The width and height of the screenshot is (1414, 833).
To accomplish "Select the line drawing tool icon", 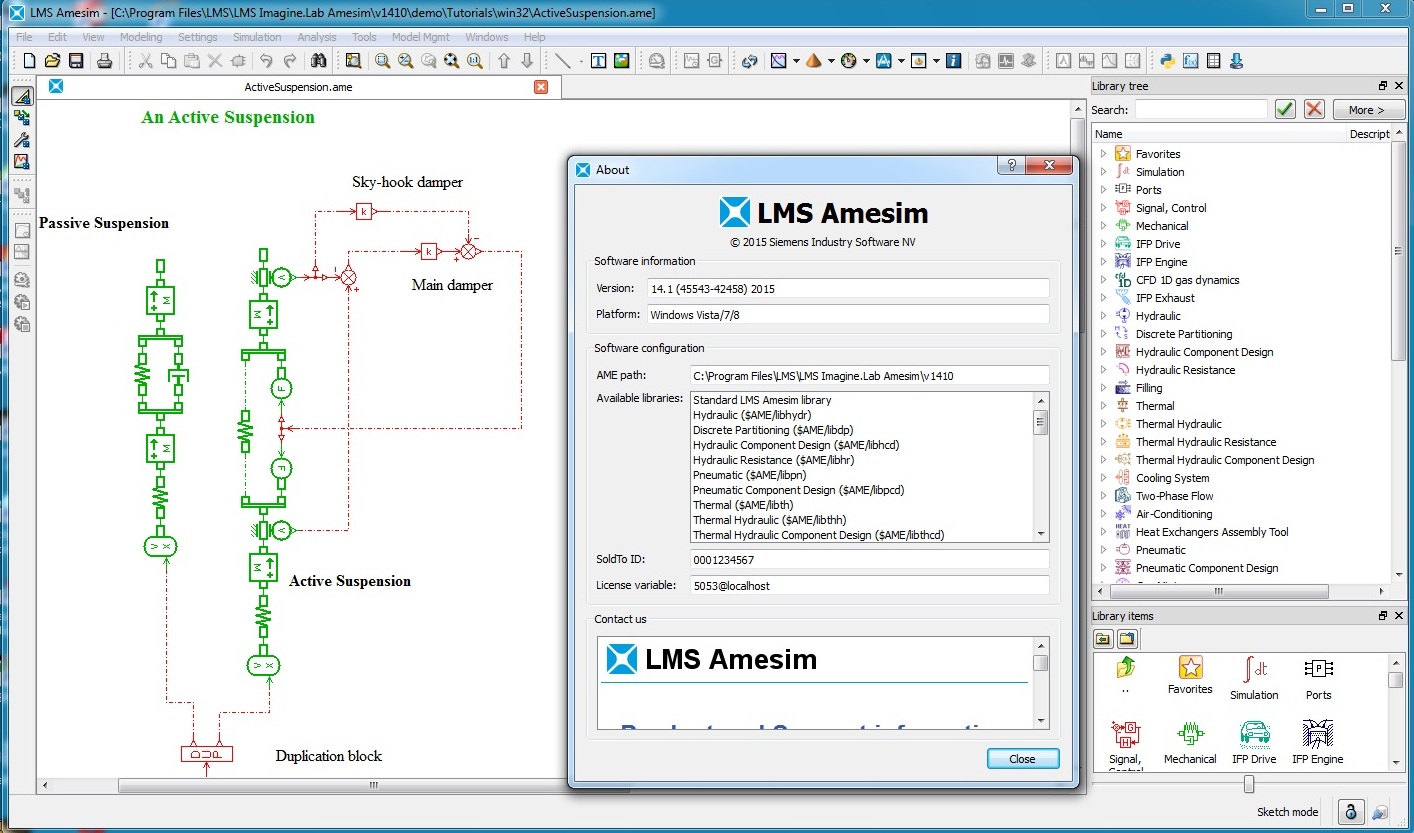I will click(x=563, y=61).
